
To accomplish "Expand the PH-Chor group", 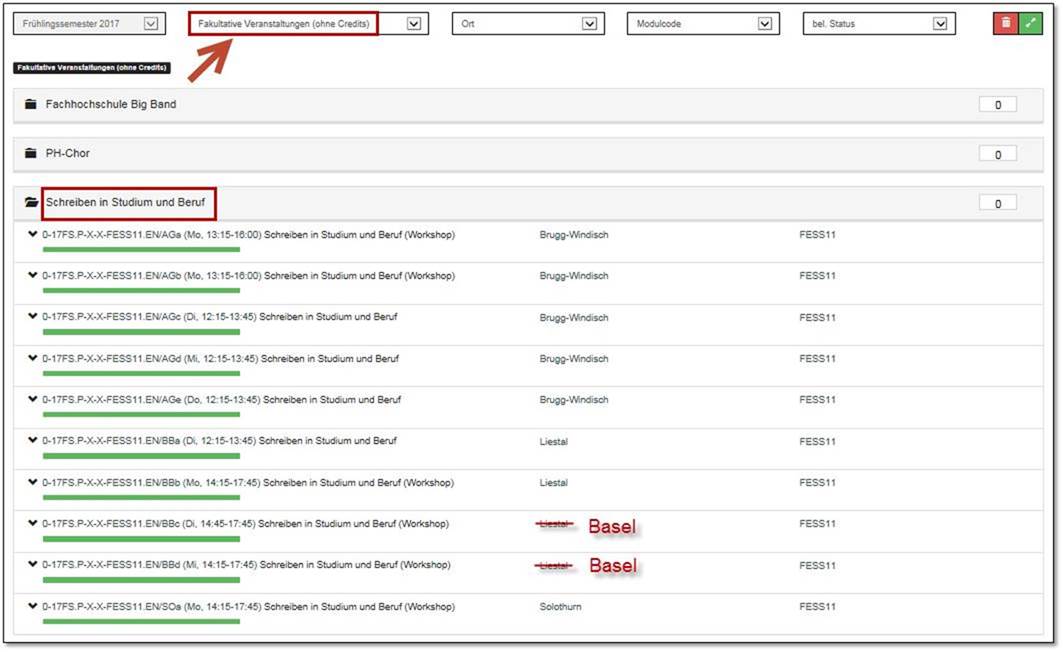I will 528,154.
